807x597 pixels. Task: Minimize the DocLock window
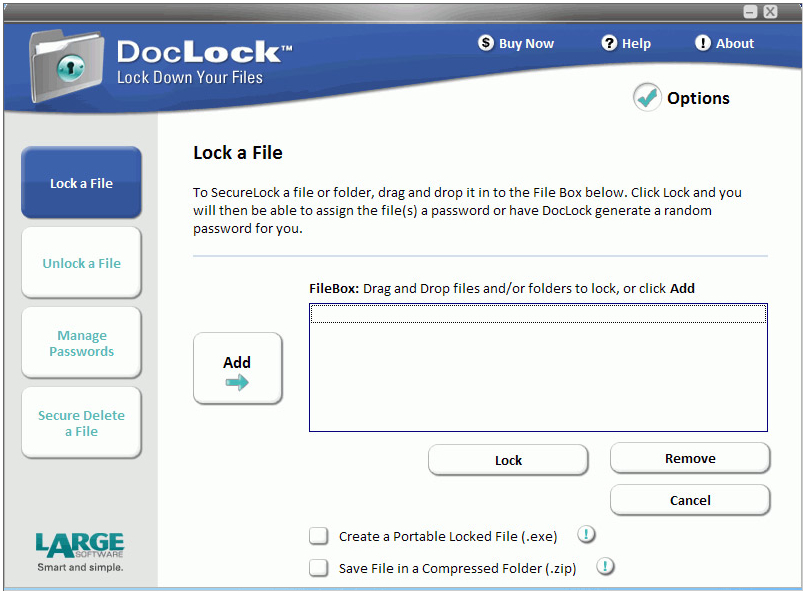coord(750,12)
